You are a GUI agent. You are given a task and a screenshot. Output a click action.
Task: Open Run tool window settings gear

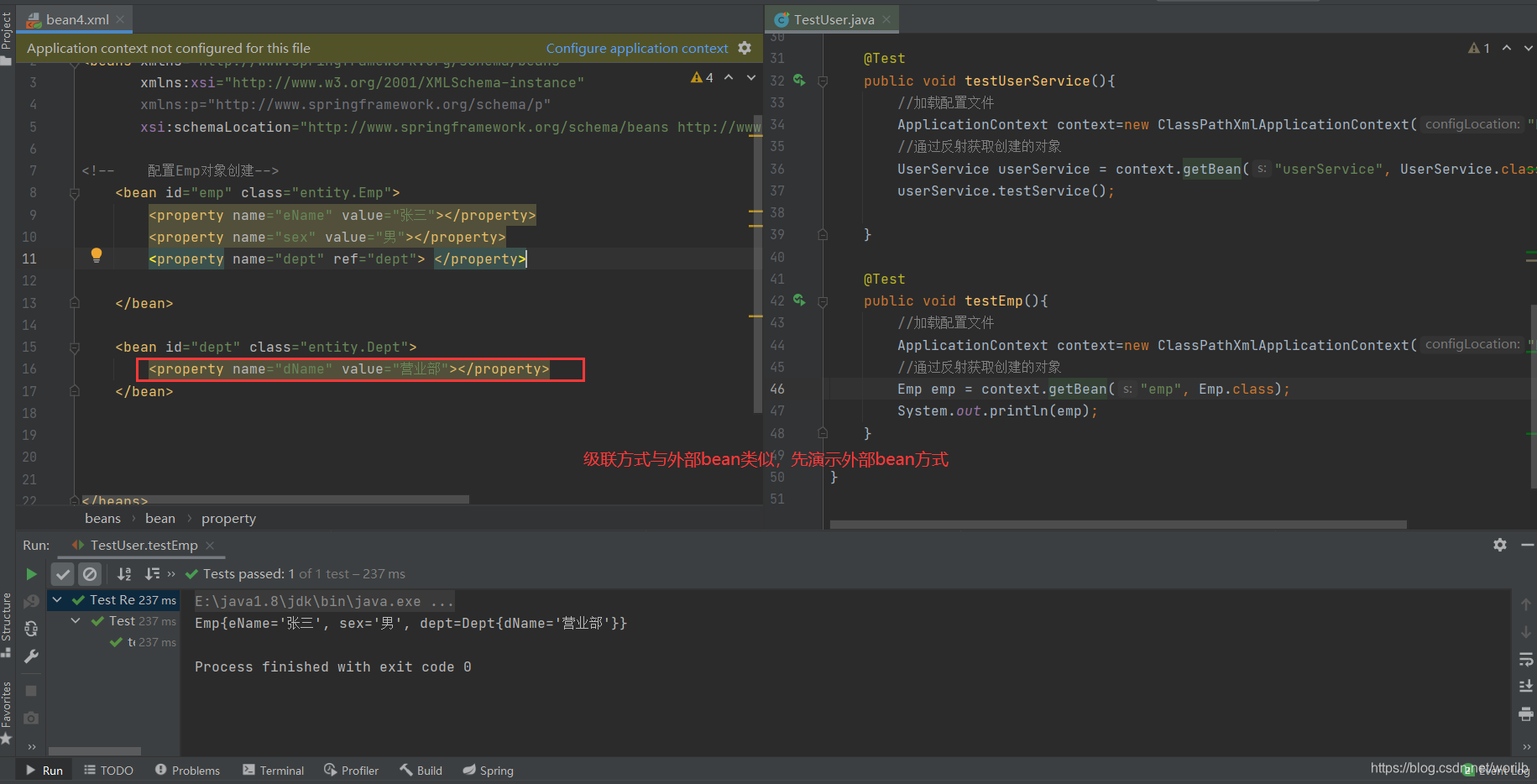click(1500, 546)
